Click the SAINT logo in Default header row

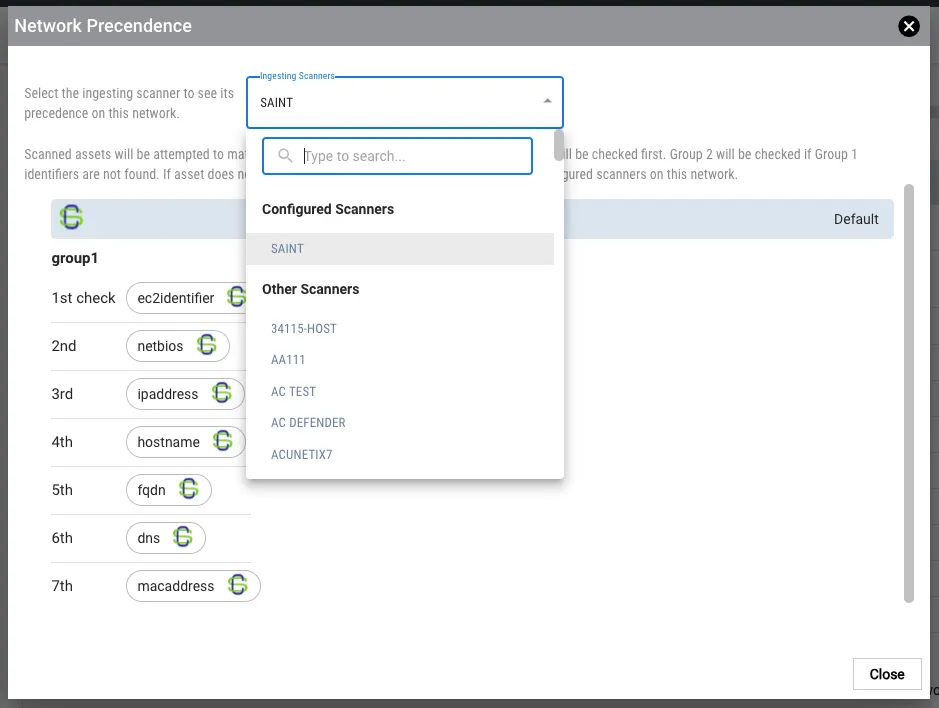pos(71,217)
